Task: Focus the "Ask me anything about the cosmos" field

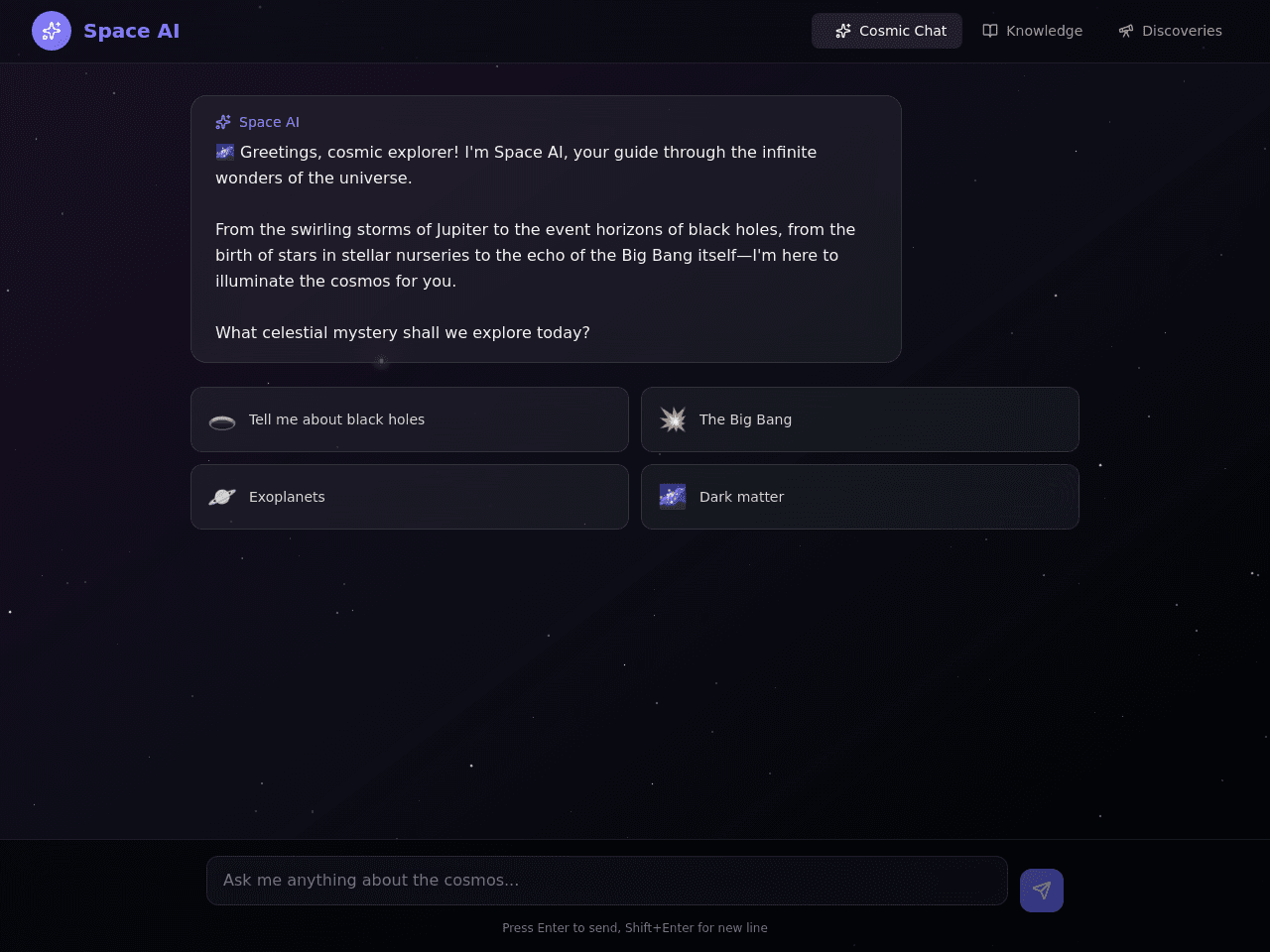Action: 607,881
